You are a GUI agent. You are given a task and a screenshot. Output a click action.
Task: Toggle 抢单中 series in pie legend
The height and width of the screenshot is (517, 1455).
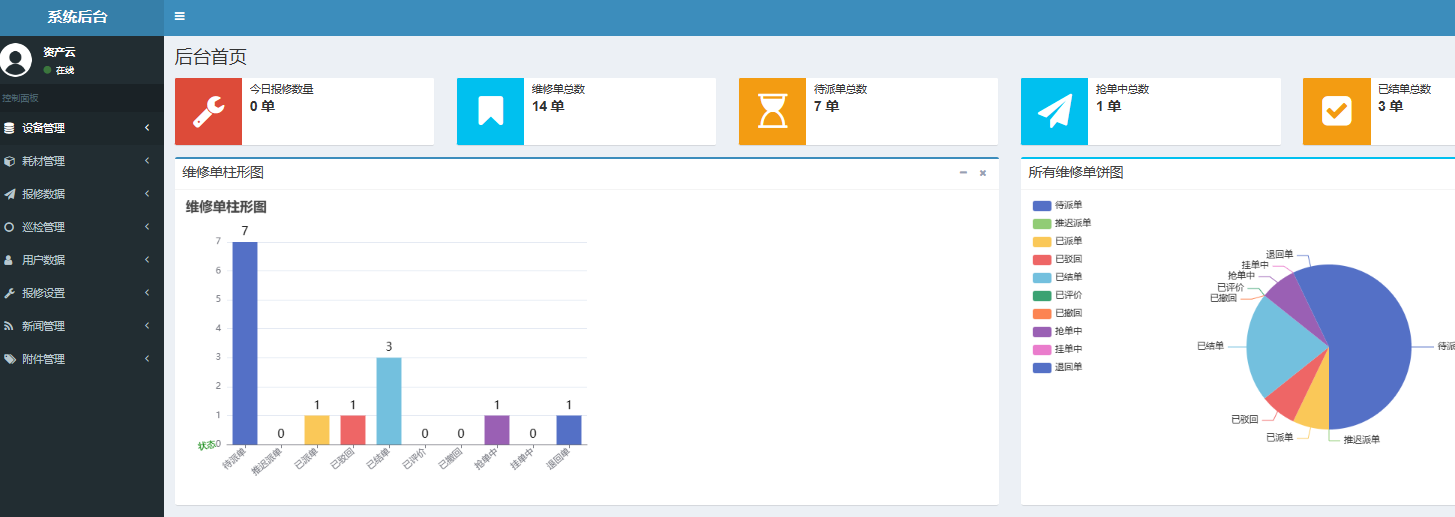1057,331
